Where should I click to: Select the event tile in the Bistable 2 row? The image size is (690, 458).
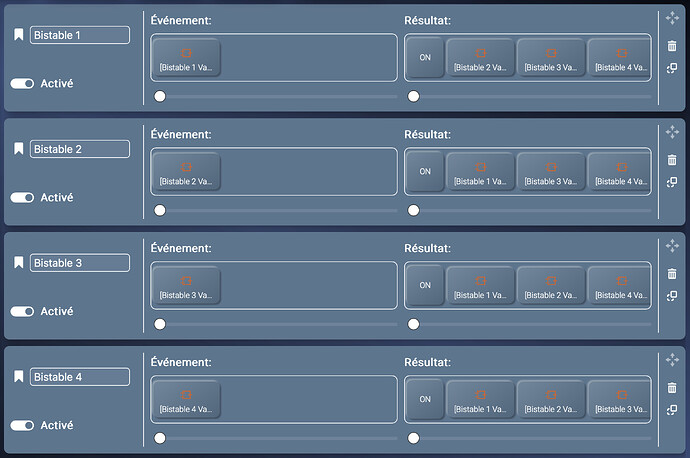(185, 172)
